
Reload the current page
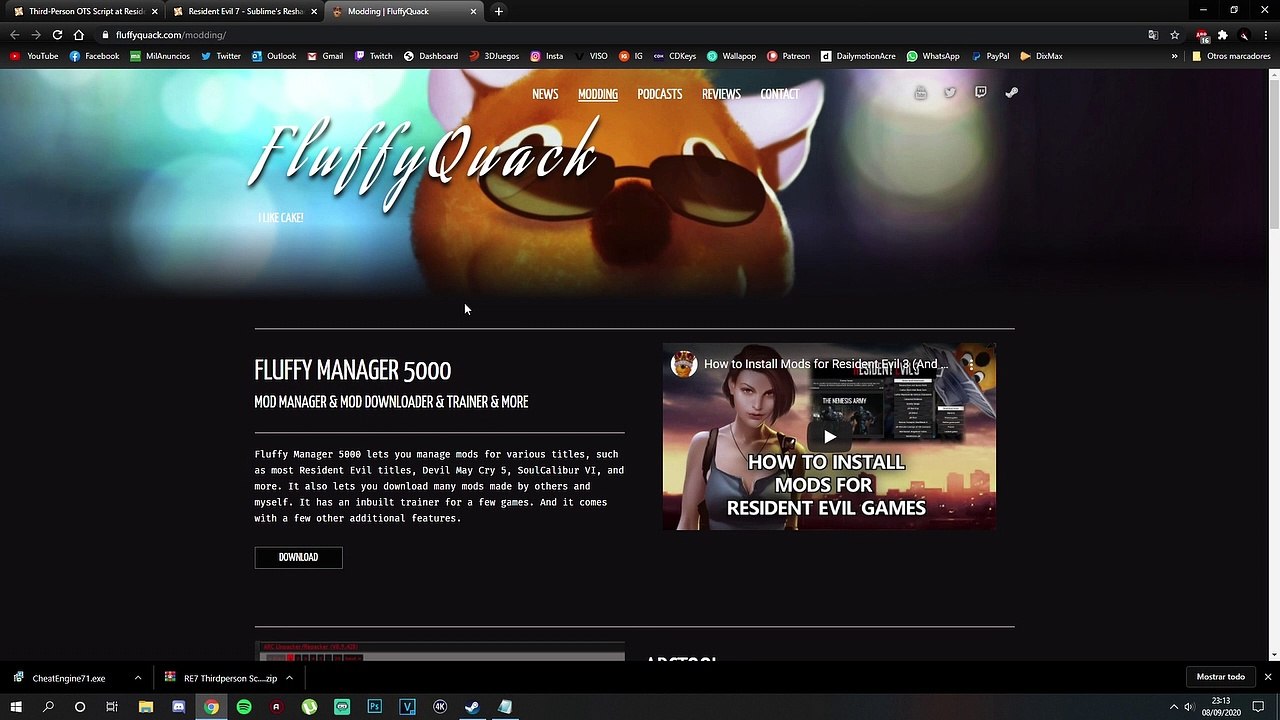pyautogui.click(x=57, y=35)
